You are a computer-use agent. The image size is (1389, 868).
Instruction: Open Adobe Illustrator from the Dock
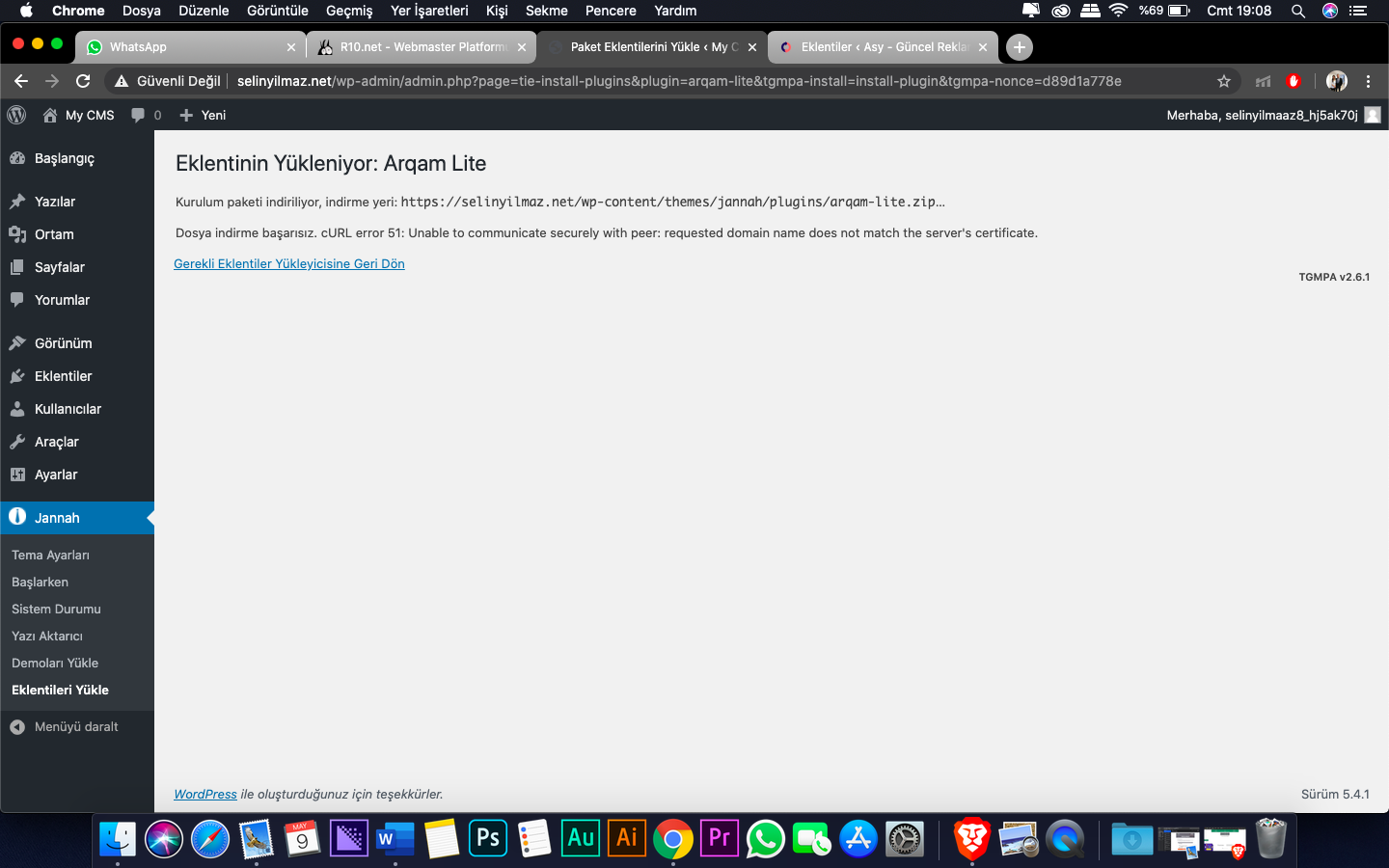tap(627, 838)
